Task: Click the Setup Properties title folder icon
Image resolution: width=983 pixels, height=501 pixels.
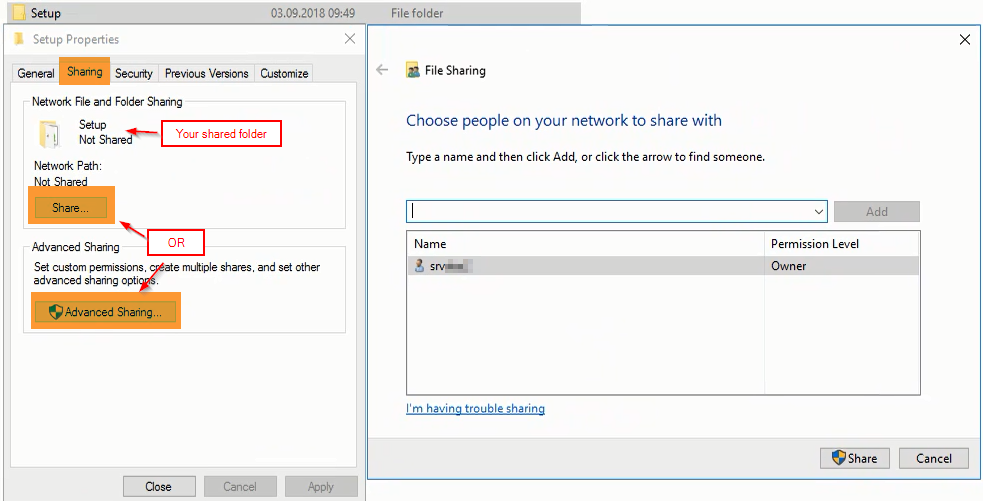Action: pyautogui.click(x=19, y=39)
